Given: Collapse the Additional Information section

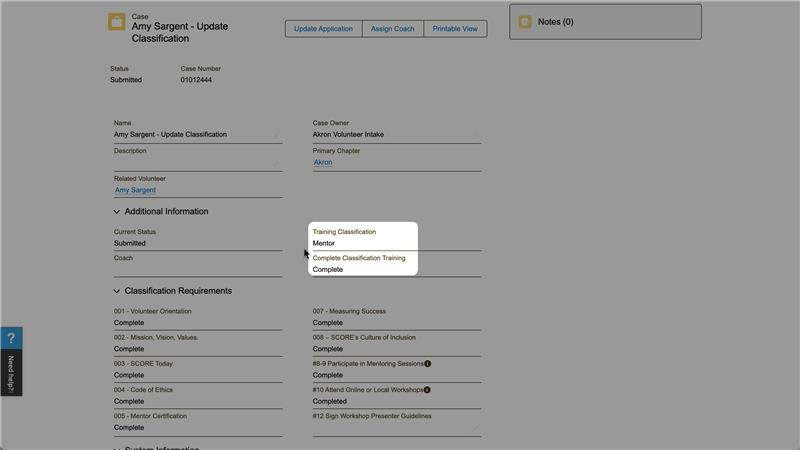Looking at the screenshot, I should 117,212.
